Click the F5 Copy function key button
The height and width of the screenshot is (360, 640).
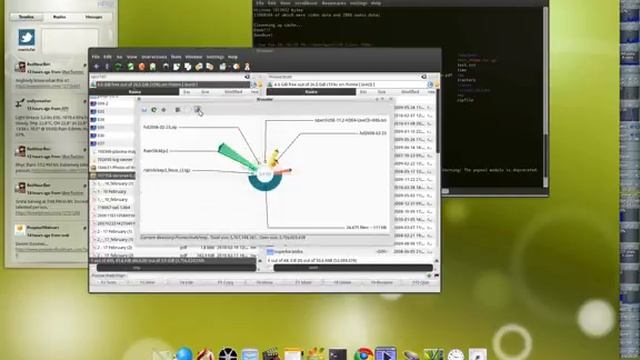click(x=225, y=282)
